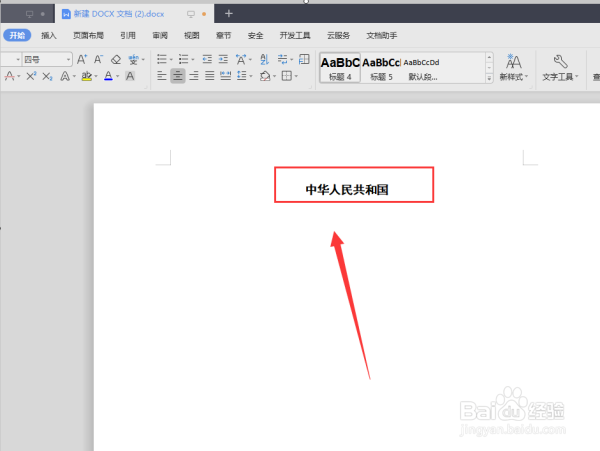Click the tab stops ruler icon
Screen dimensions: 600x451
click(304, 59)
